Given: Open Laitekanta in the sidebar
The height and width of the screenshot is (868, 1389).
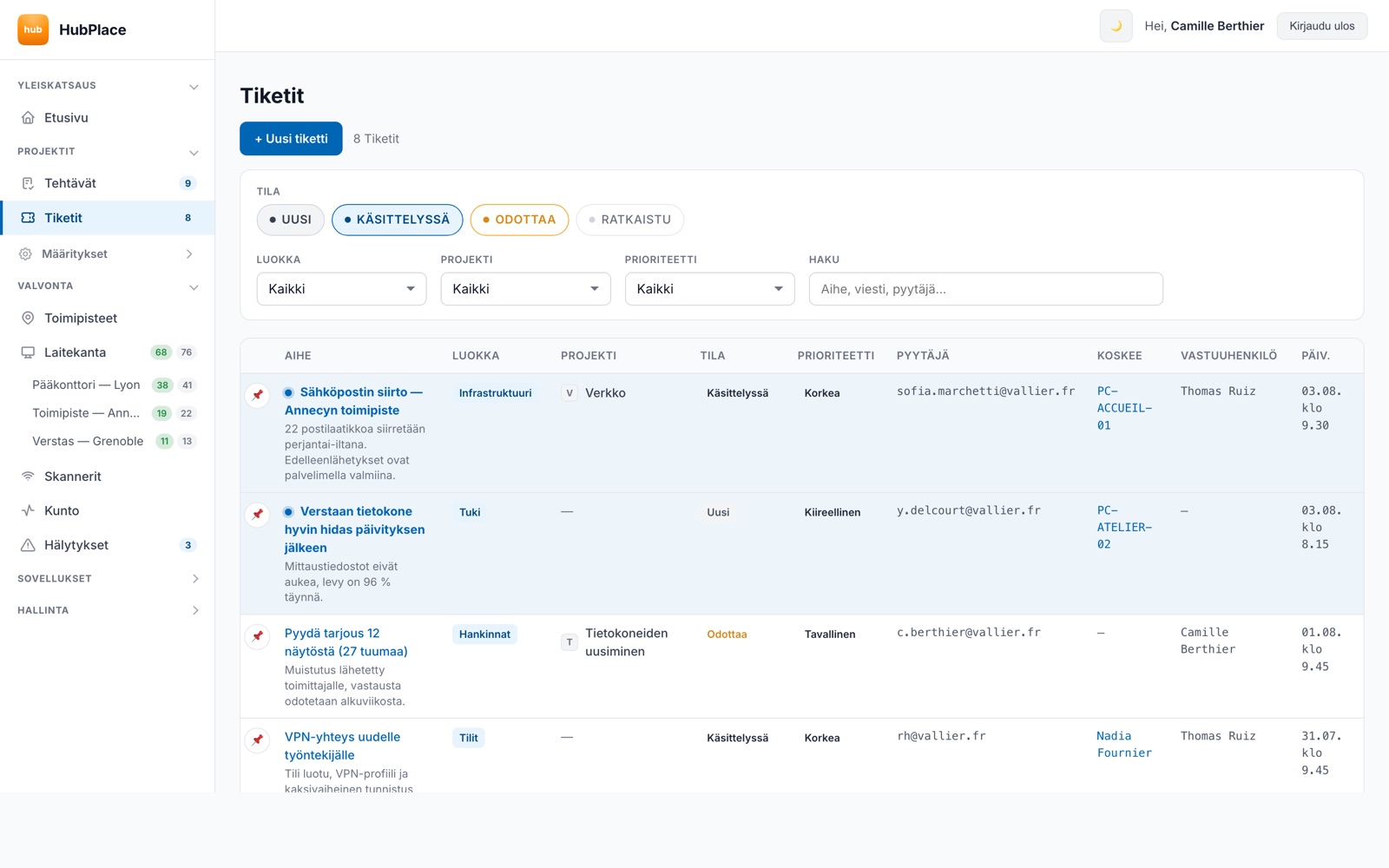Looking at the screenshot, I should click(108, 352).
